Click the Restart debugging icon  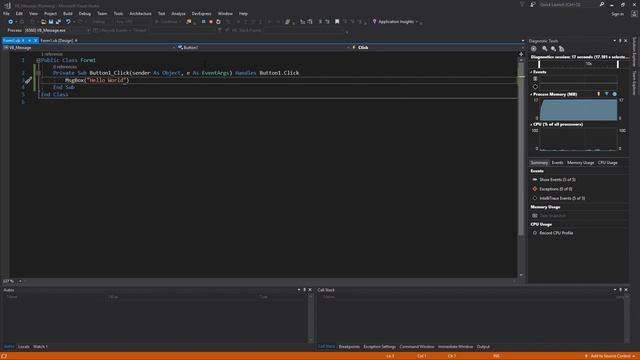point(218,22)
